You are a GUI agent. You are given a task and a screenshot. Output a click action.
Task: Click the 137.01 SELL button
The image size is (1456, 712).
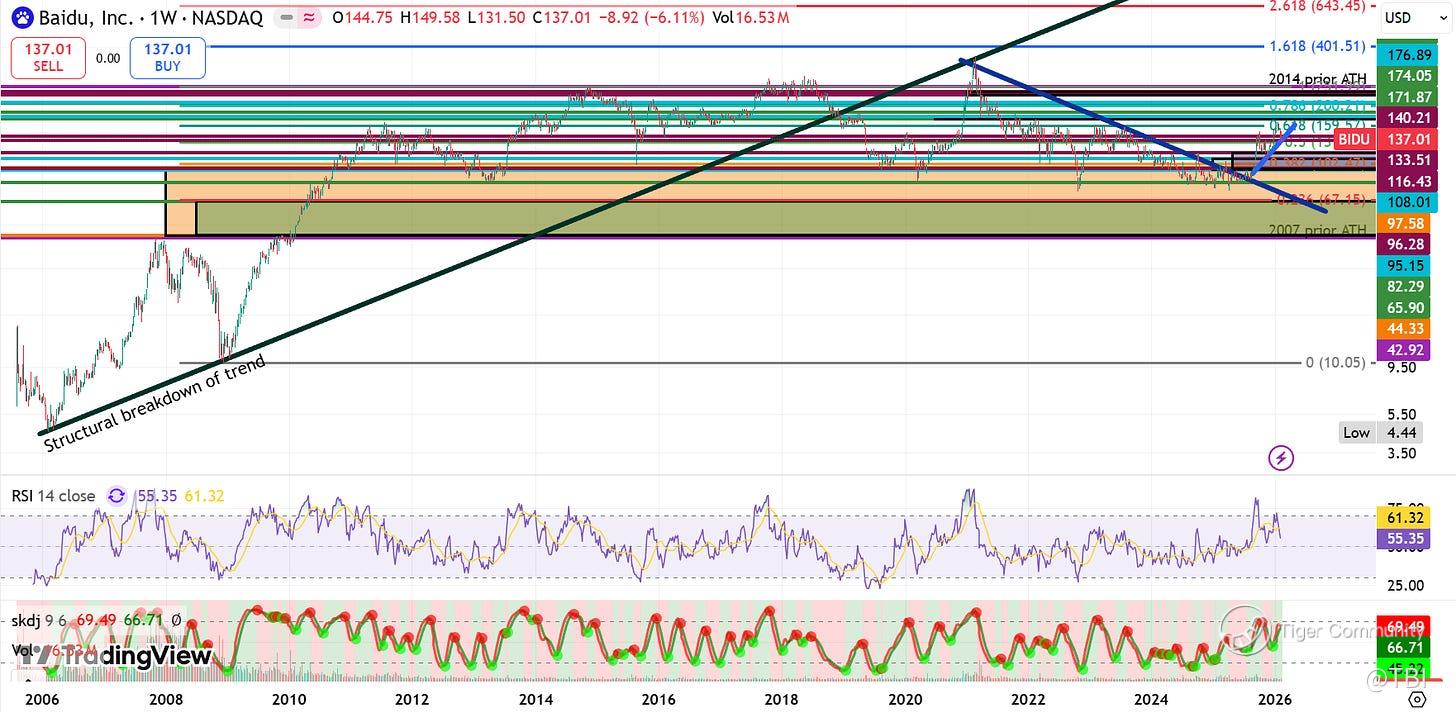[48, 57]
